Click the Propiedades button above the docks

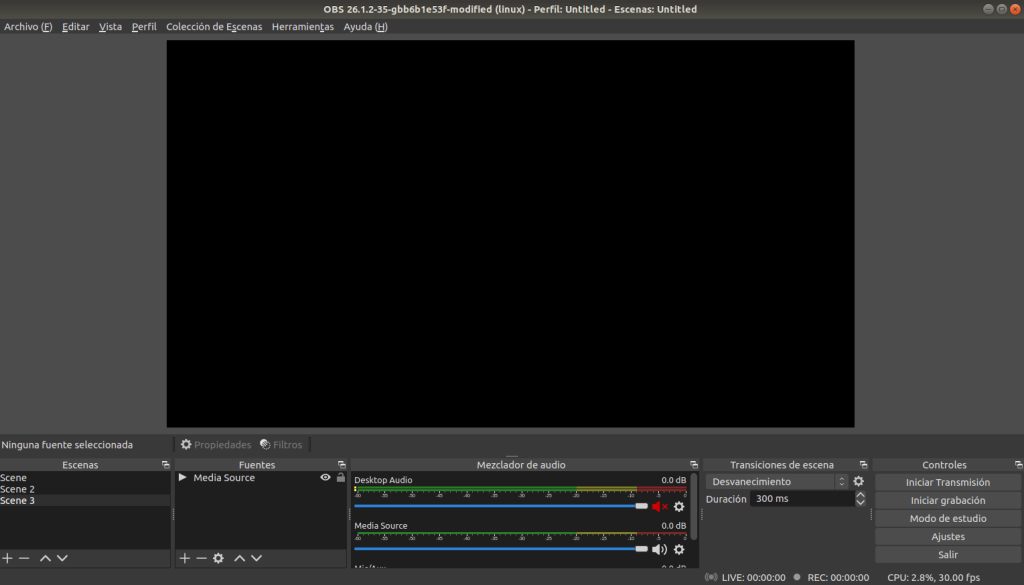pos(216,445)
